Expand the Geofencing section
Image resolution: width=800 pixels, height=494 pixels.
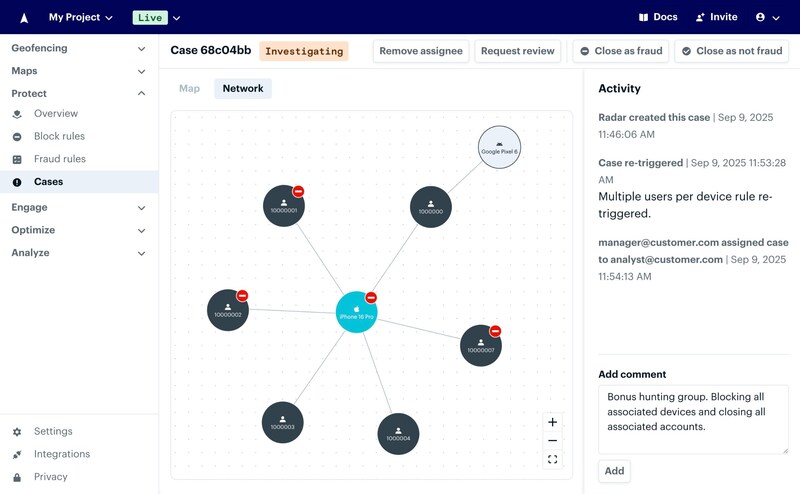click(x=79, y=48)
